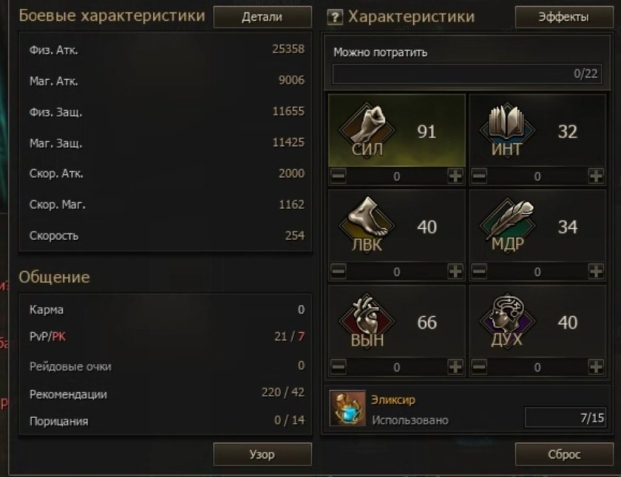Decrease СИЛ with the minus button

(x=338, y=176)
